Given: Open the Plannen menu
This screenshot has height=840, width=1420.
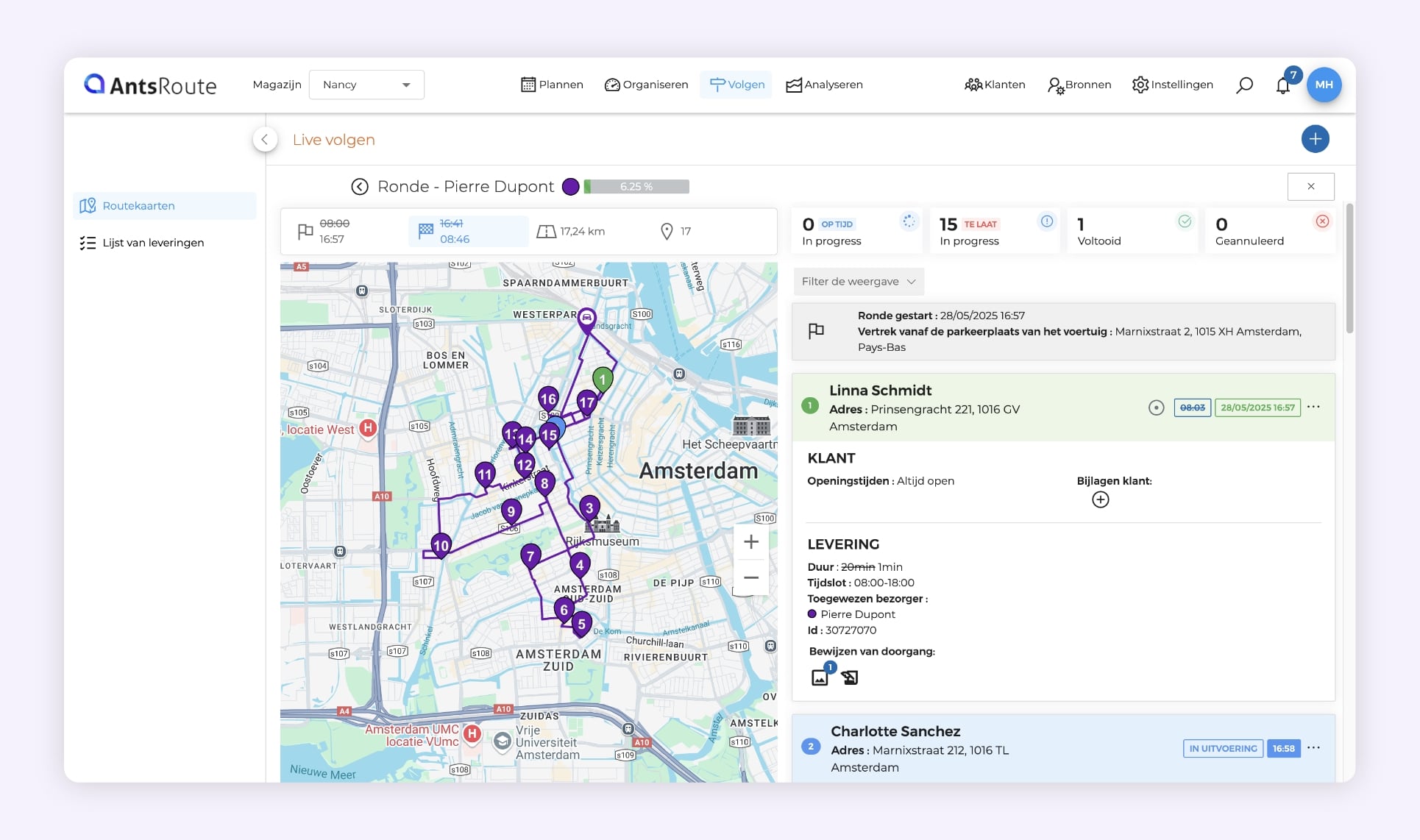Looking at the screenshot, I should [552, 85].
